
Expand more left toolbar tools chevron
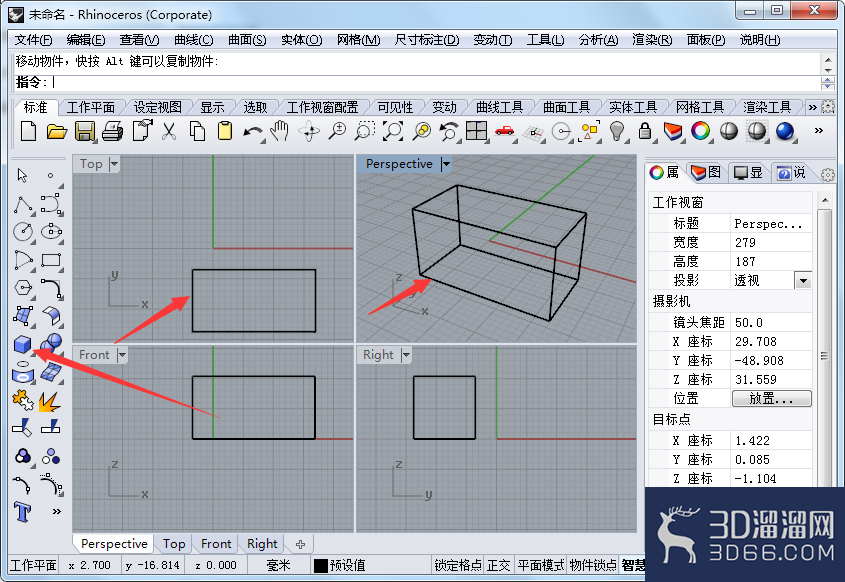click(x=57, y=511)
